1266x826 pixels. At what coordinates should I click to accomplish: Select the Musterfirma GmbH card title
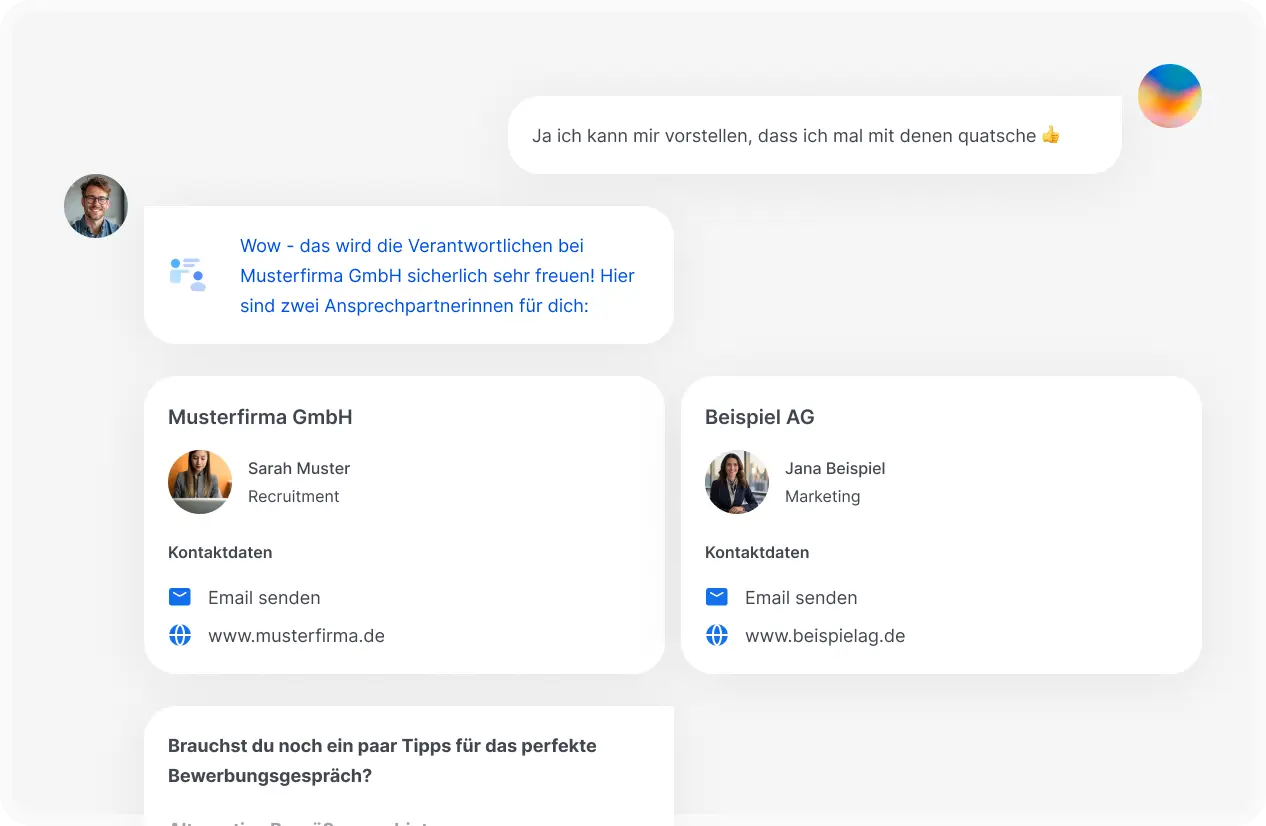(260, 417)
